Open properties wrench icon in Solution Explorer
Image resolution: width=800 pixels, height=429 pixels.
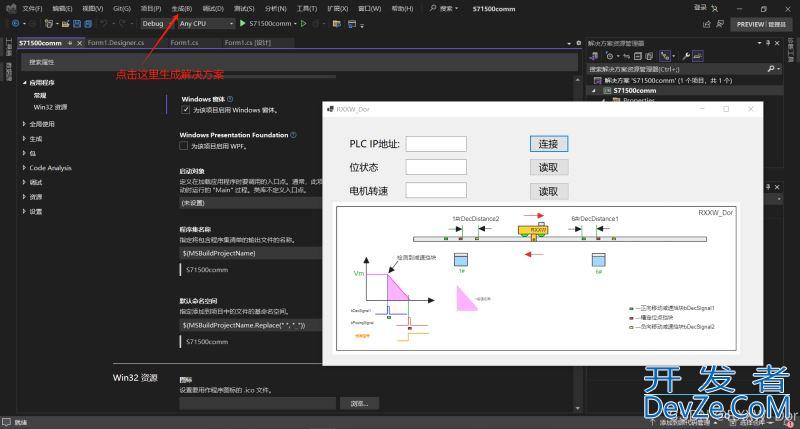(x=686, y=56)
